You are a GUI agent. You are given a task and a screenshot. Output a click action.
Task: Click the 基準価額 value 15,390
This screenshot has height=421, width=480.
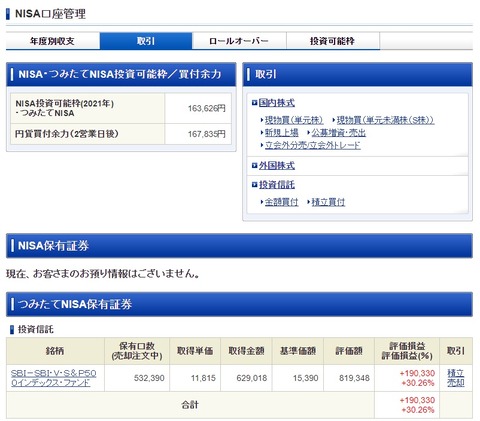306,378
